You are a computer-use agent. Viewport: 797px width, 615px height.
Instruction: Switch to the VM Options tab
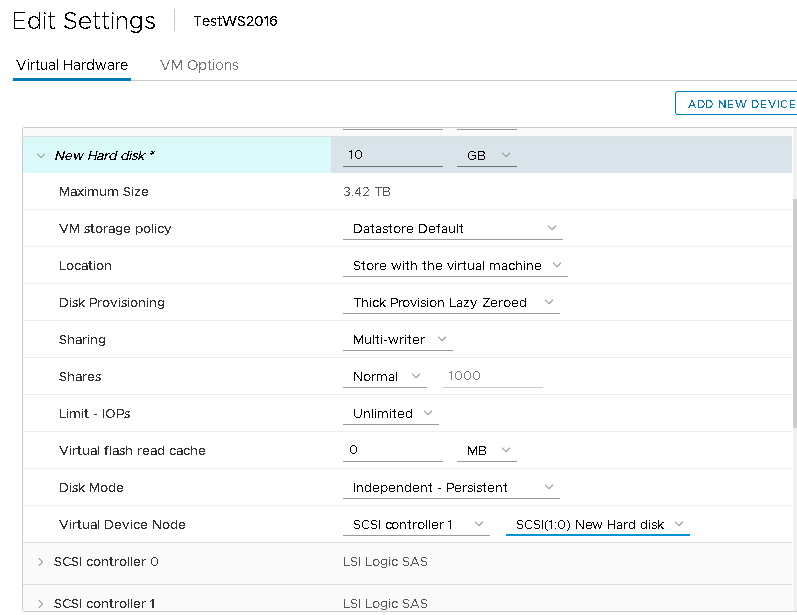[199, 65]
